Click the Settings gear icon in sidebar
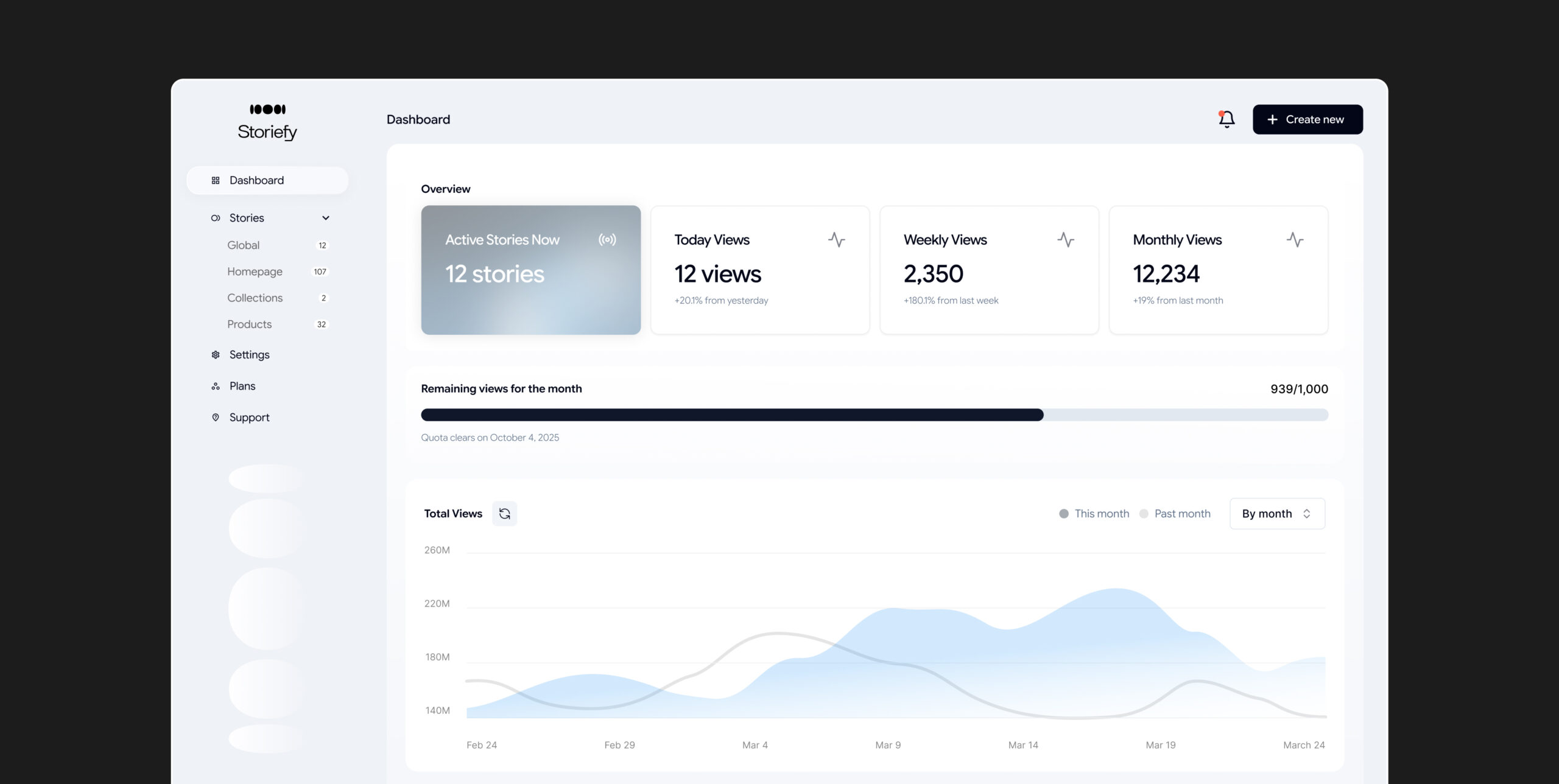This screenshot has width=1559, height=784. point(216,355)
